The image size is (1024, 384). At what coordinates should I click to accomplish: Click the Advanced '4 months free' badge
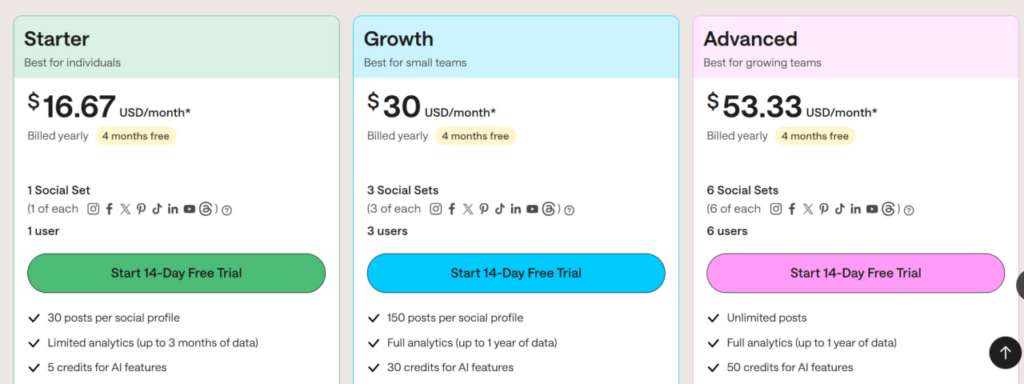click(815, 136)
